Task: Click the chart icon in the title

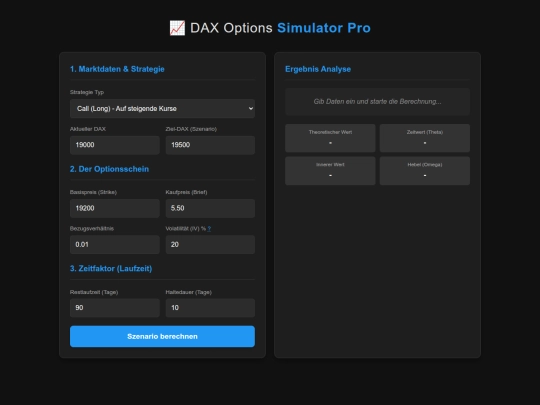Action: click(177, 28)
